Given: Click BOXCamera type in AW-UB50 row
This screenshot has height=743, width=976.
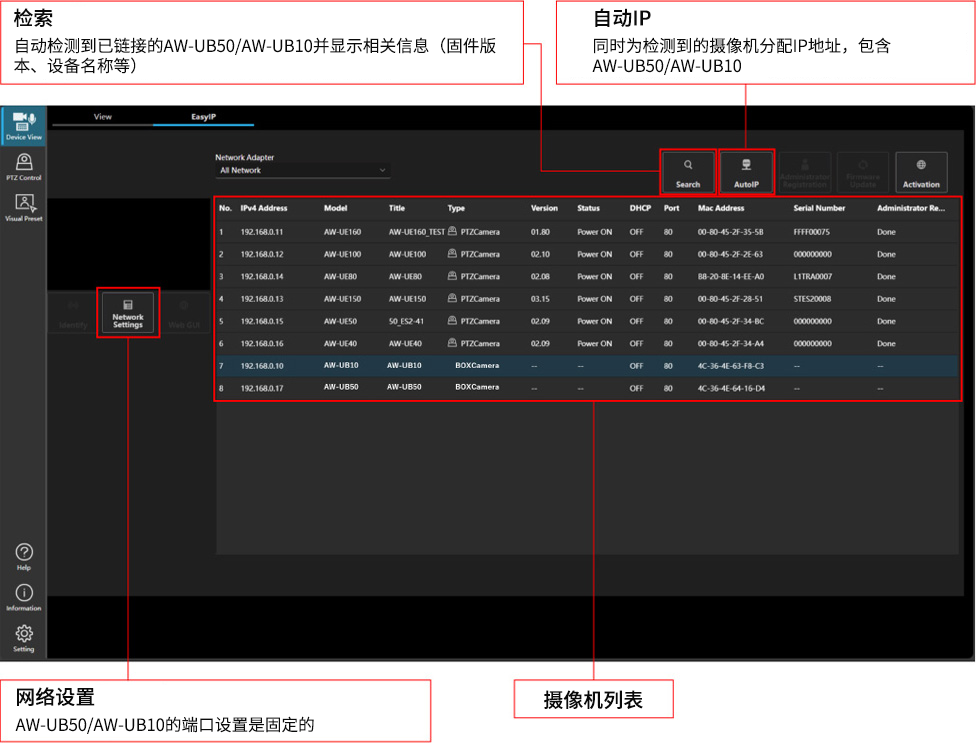Looking at the screenshot, I should [x=477, y=387].
